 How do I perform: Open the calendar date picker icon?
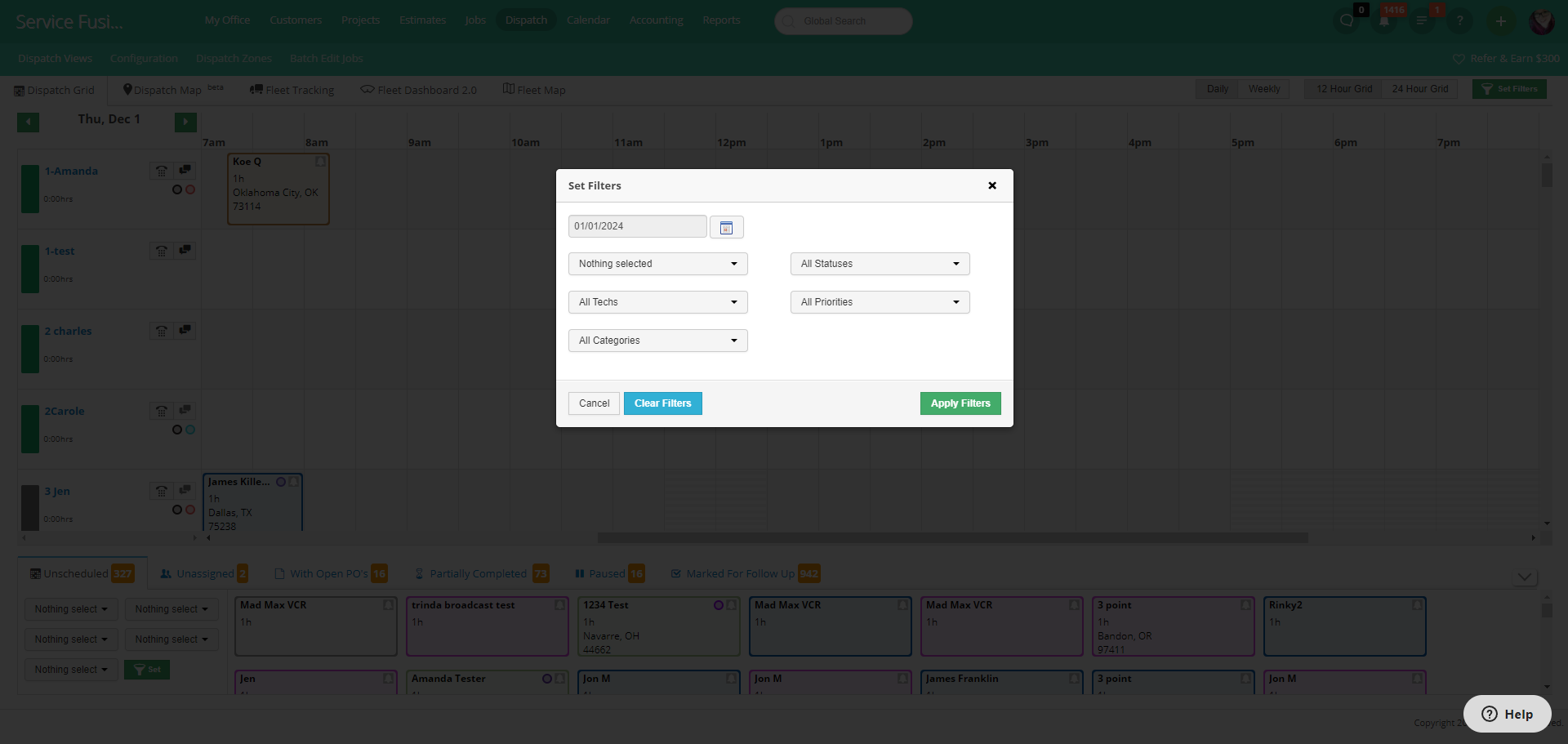726,227
